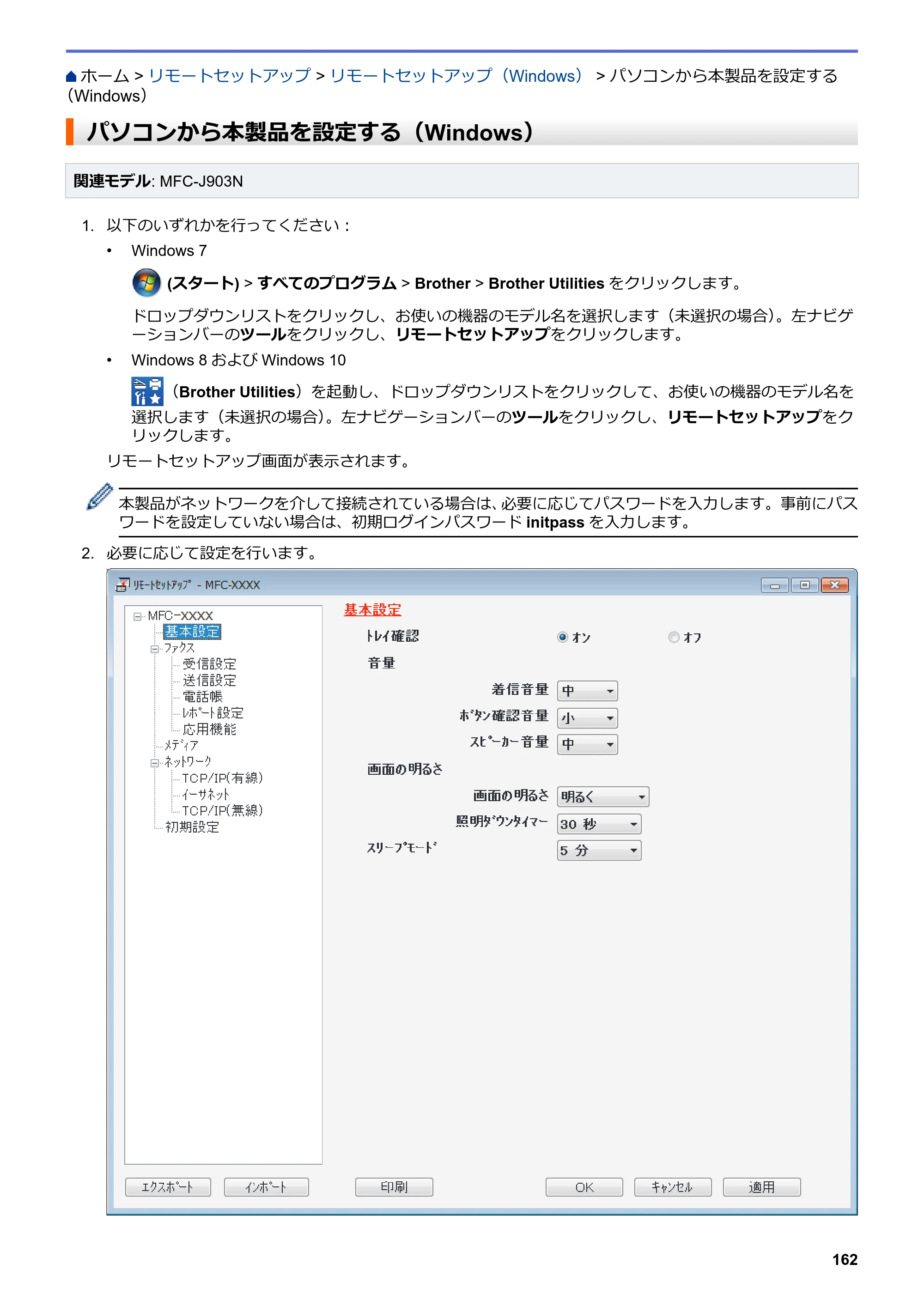Click the pencil note icon

click(x=100, y=496)
